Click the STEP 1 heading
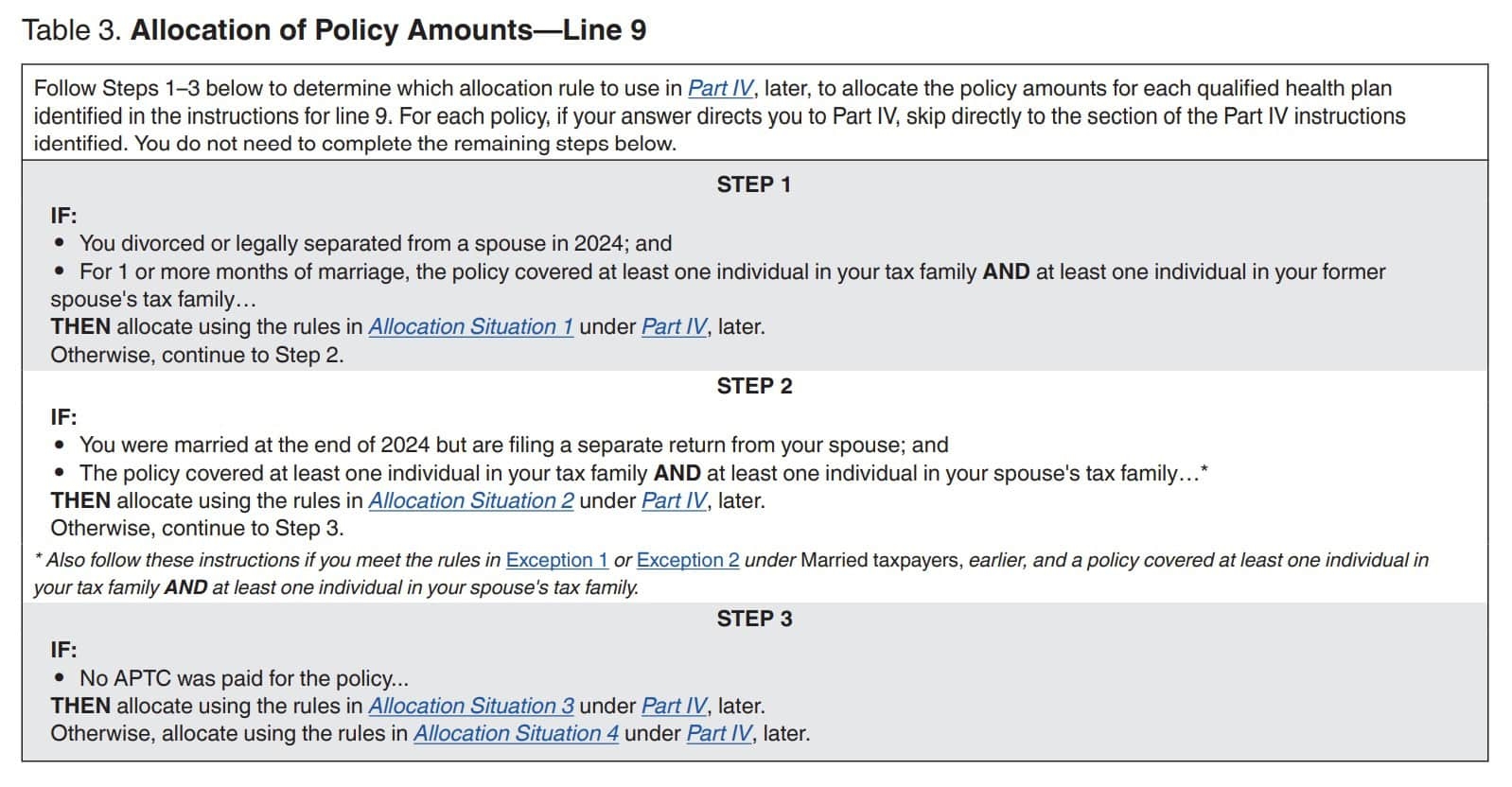Image resolution: width=1512 pixels, height=787 pixels. click(x=753, y=185)
